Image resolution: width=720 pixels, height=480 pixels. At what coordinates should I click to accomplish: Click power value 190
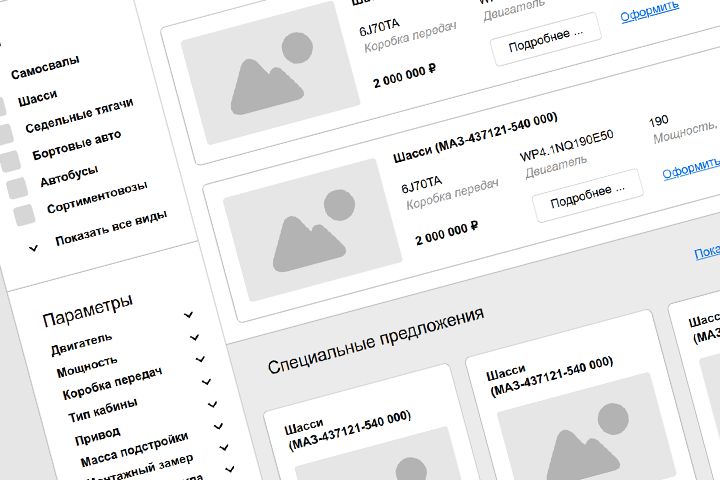[x=658, y=121]
